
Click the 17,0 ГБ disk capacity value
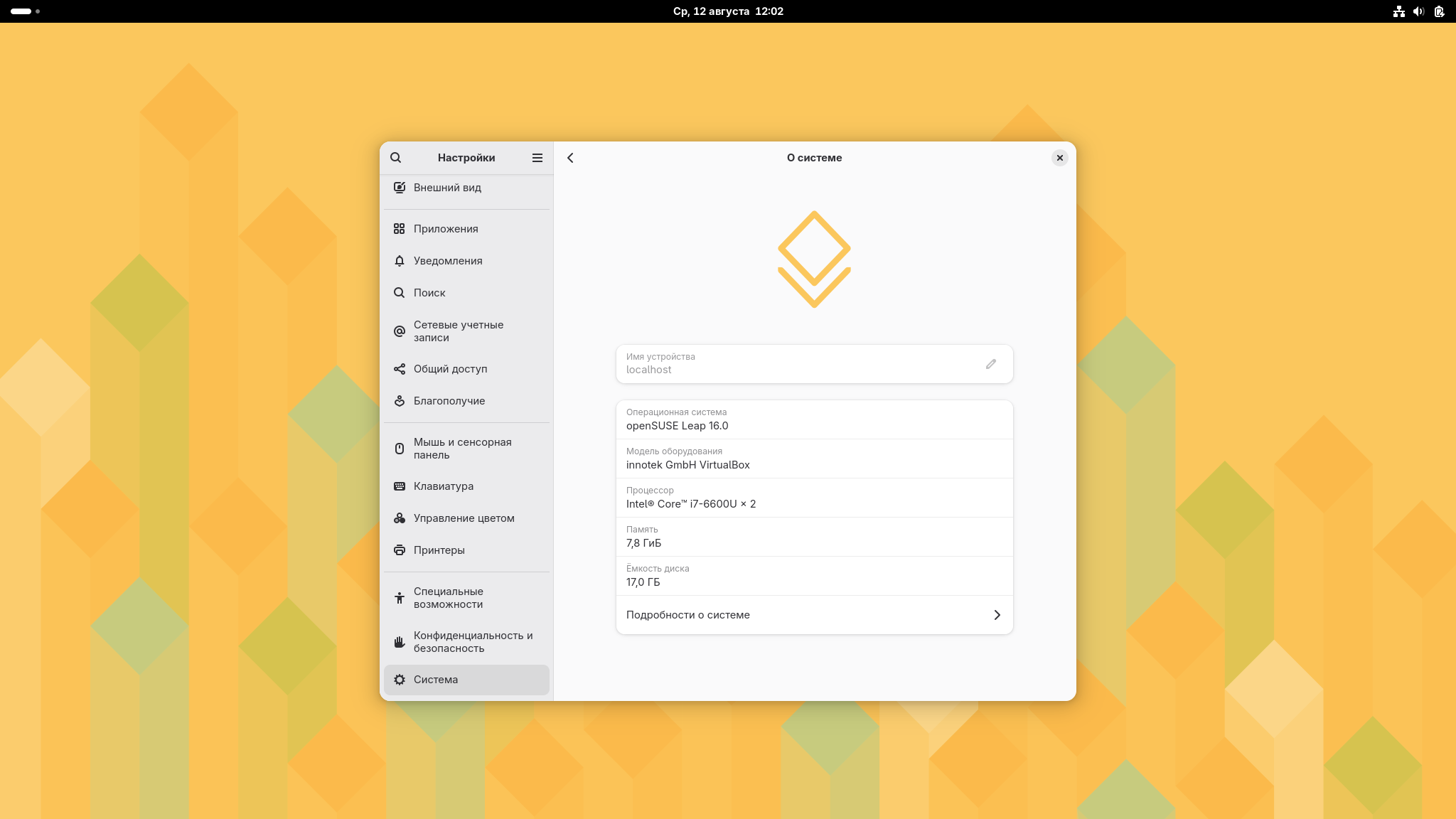pos(643,582)
